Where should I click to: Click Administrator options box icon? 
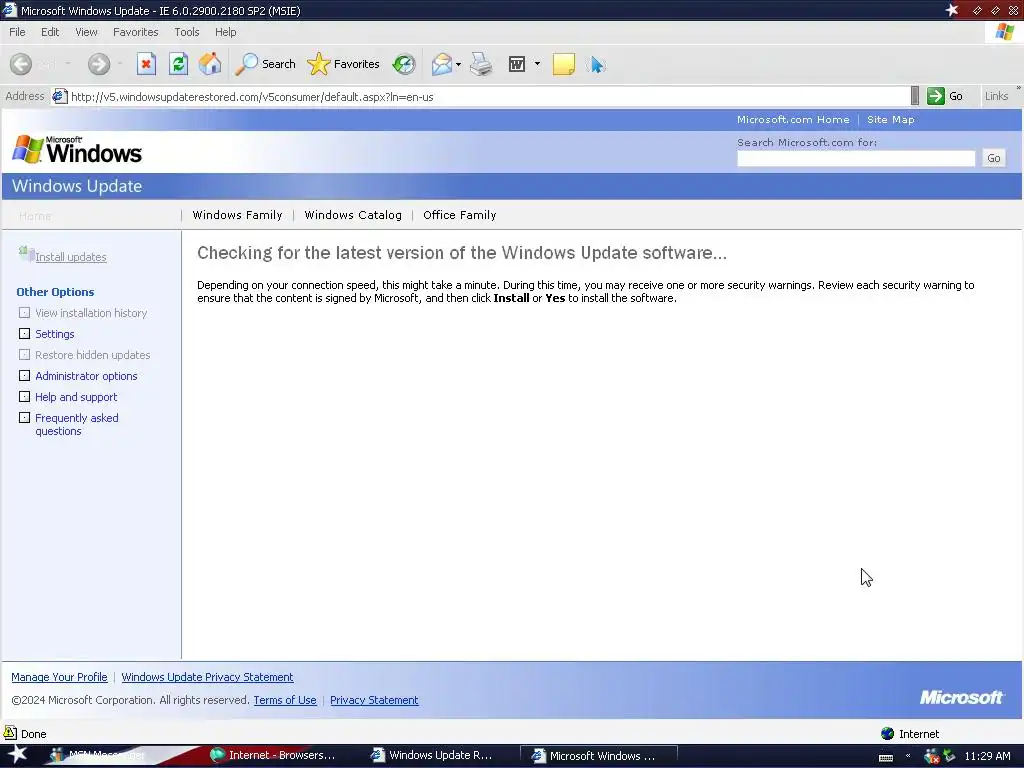24,376
